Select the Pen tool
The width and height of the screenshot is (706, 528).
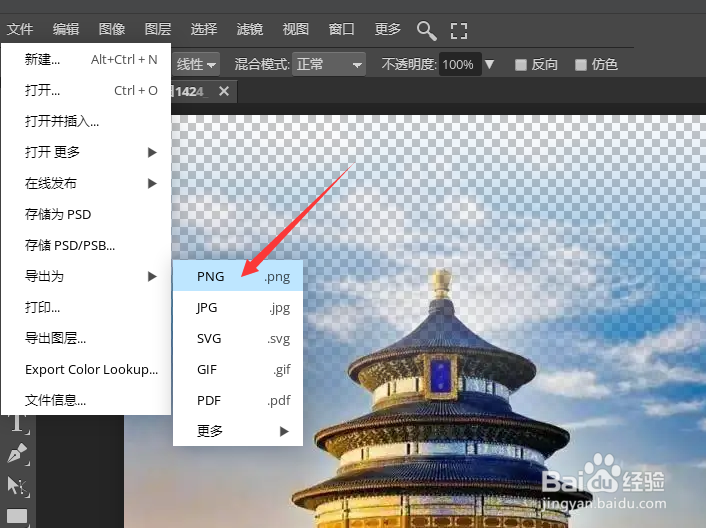[x=18, y=453]
